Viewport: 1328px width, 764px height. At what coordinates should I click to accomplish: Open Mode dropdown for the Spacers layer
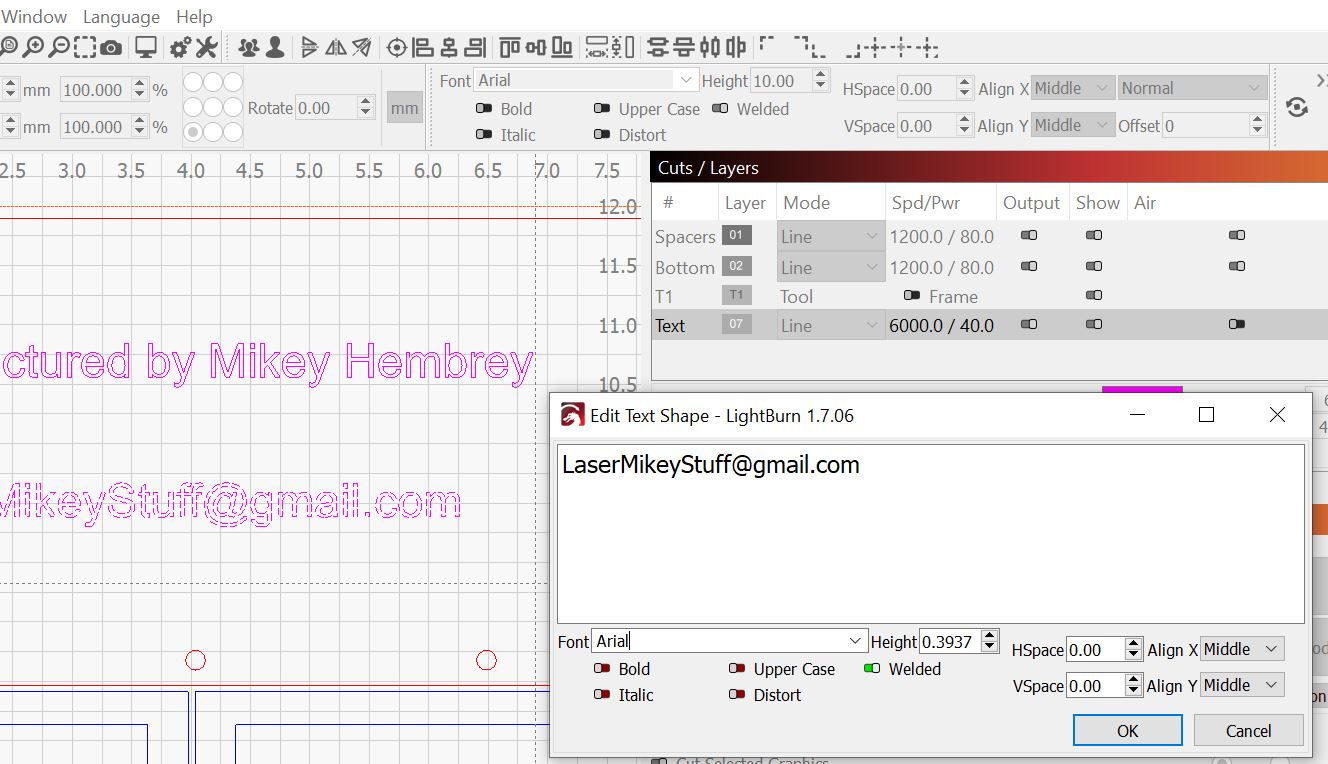click(x=830, y=237)
